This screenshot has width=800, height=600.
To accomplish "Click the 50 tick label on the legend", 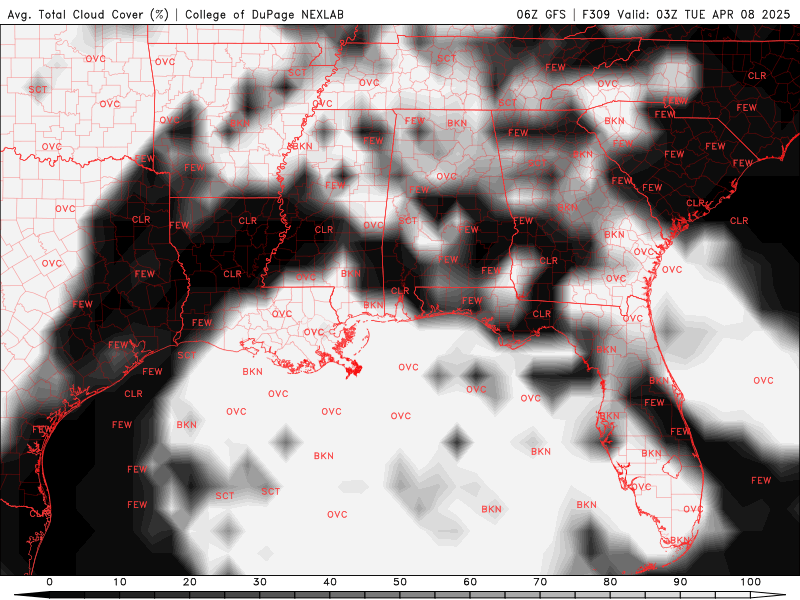I will coord(400,582).
